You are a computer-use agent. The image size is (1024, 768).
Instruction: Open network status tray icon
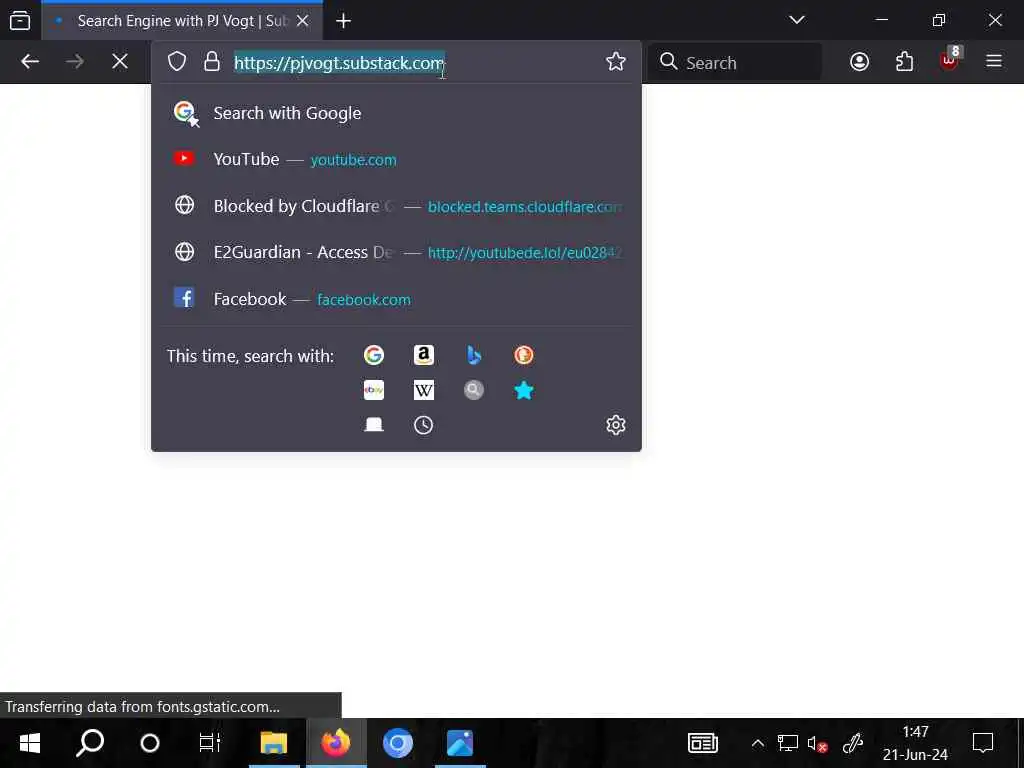788,743
